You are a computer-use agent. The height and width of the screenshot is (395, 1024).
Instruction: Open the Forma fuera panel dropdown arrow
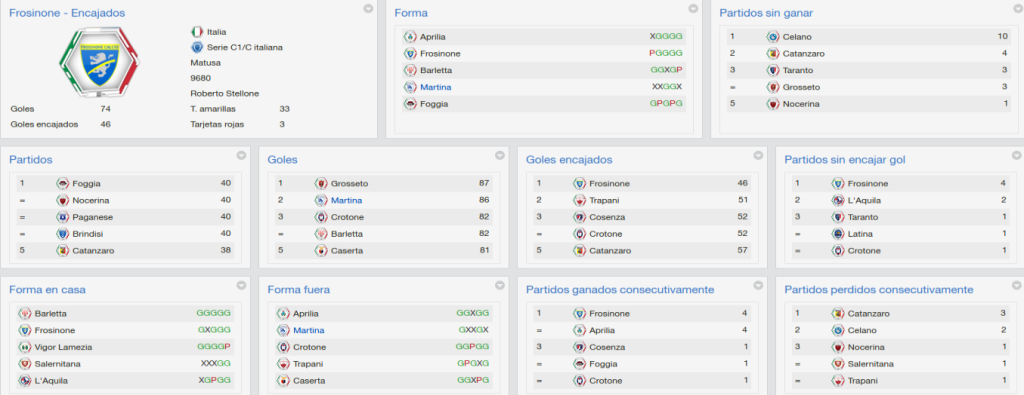pos(500,285)
